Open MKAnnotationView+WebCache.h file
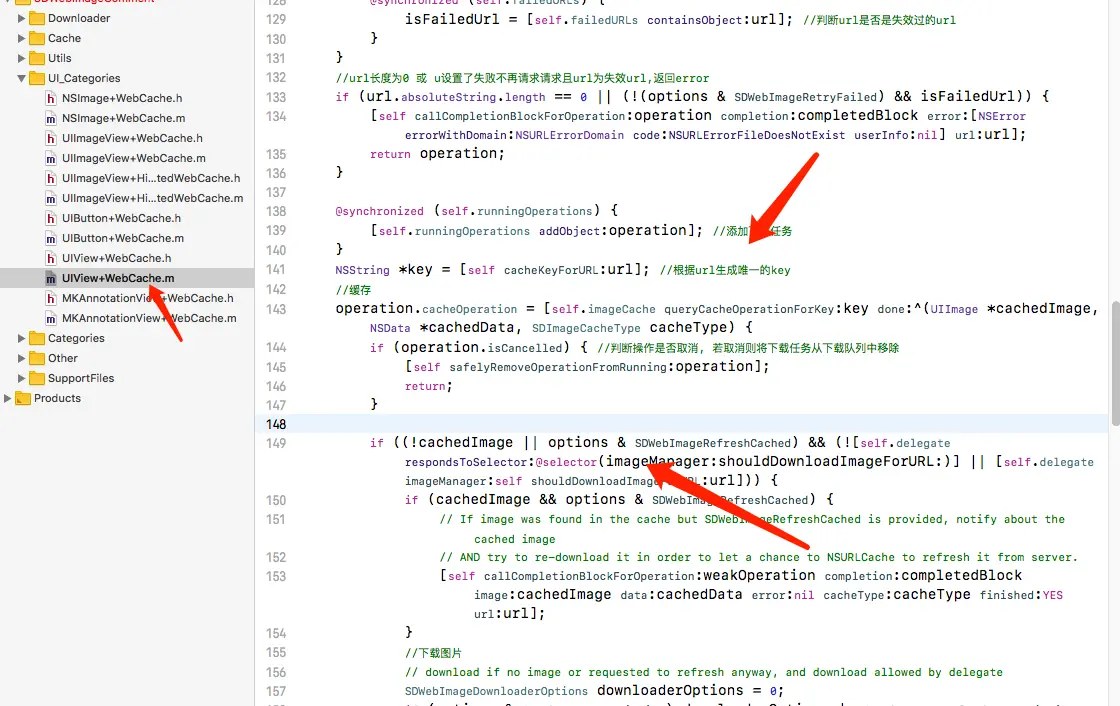The image size is (1120, 706). (x=148, y=298)
